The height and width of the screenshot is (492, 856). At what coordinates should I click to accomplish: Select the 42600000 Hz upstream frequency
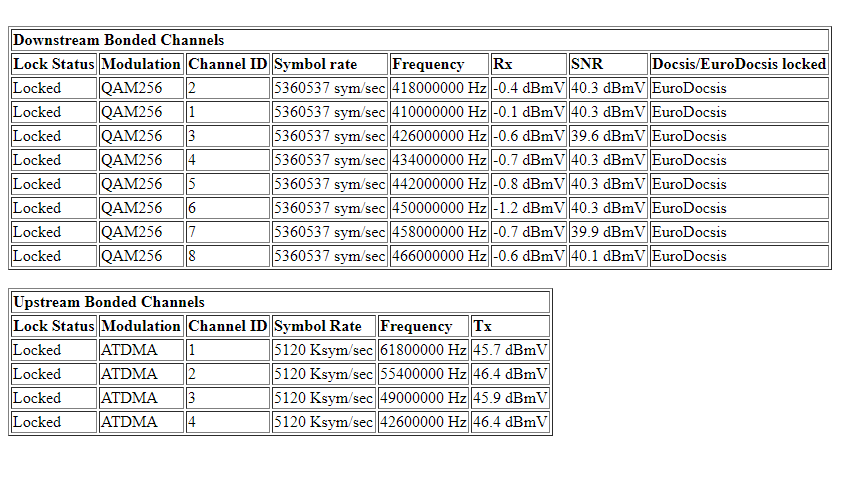tap(423, 422)
